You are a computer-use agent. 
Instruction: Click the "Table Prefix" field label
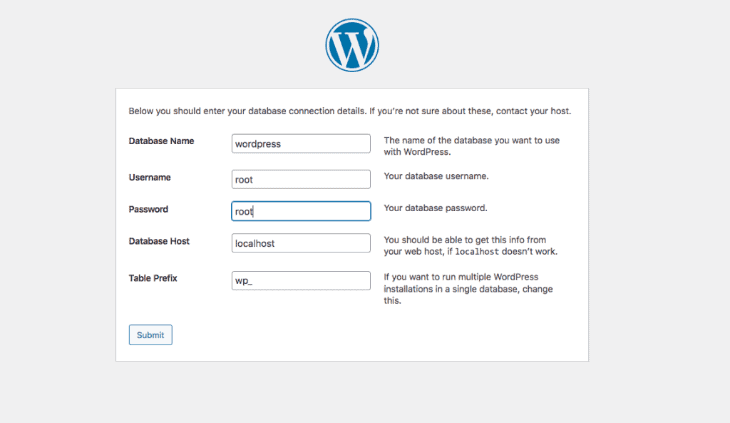(154, 277)
